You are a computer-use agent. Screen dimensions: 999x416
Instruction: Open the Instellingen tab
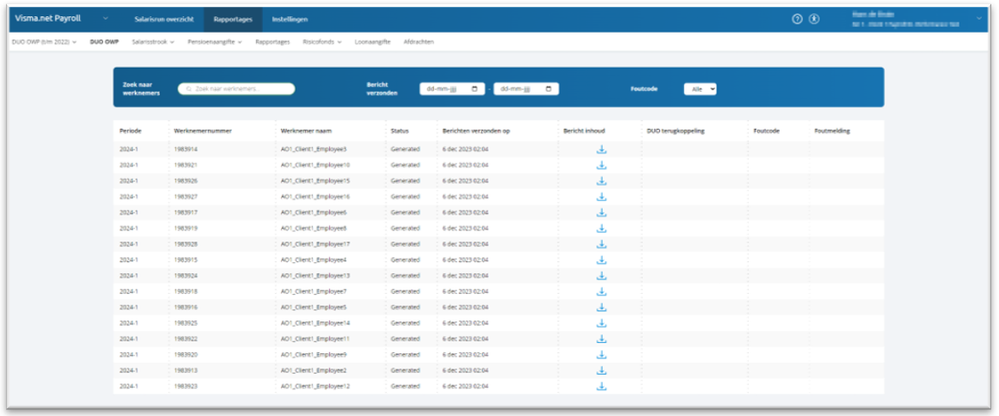(290, 19)
